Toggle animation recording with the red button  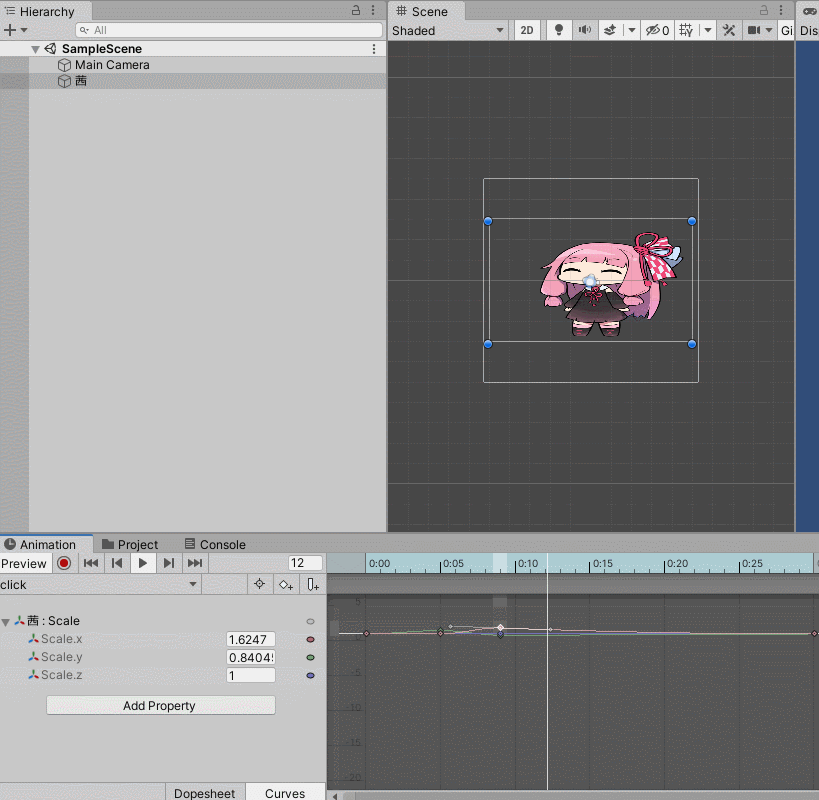(64, 563)
